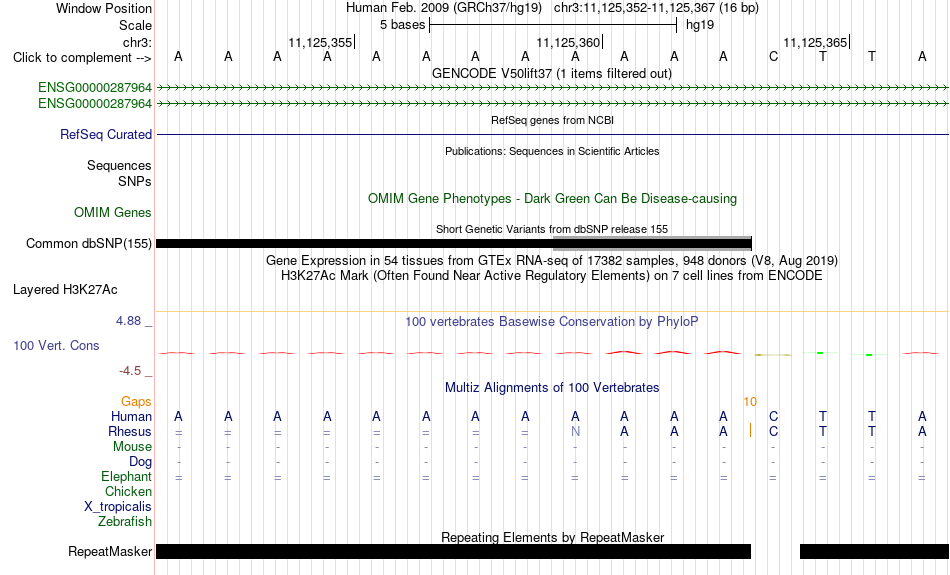Click the OMIM Gene Phenotypes title
Screen dimensions: 950x575
pos(552,198)
